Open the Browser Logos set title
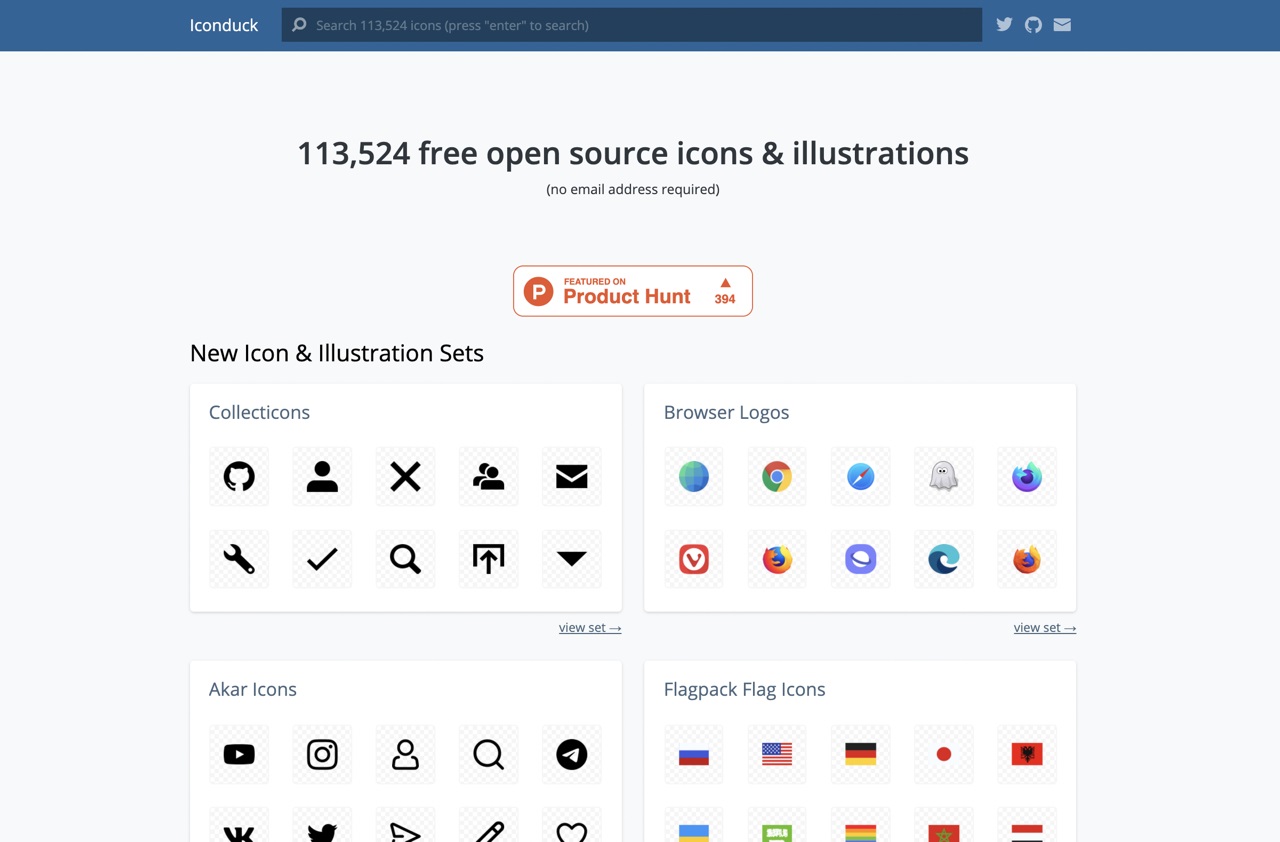 [x=726, y=412]
